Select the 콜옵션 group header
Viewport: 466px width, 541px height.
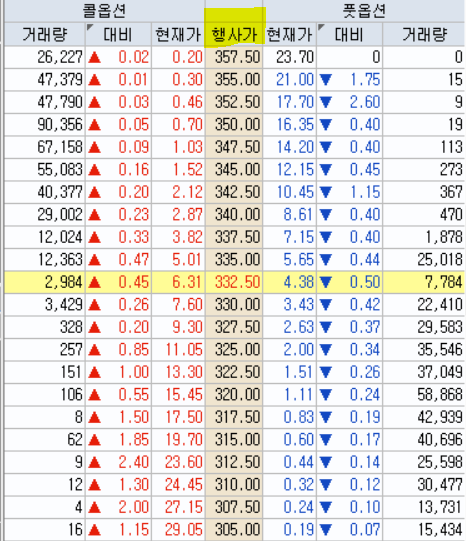[x=105, y=11]
